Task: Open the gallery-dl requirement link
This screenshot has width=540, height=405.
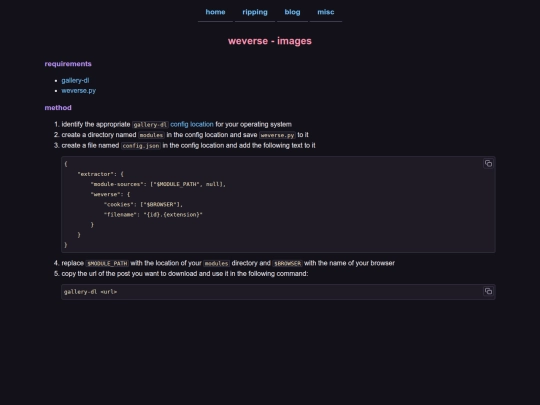Action: [75, 81]
